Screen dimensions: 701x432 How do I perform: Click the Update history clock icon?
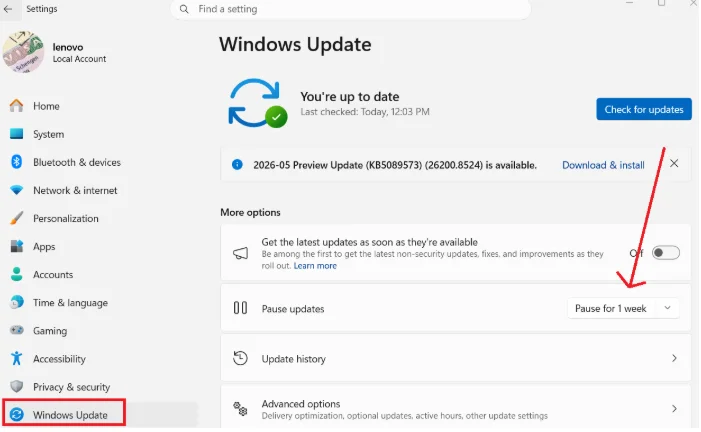coord(241,358)
